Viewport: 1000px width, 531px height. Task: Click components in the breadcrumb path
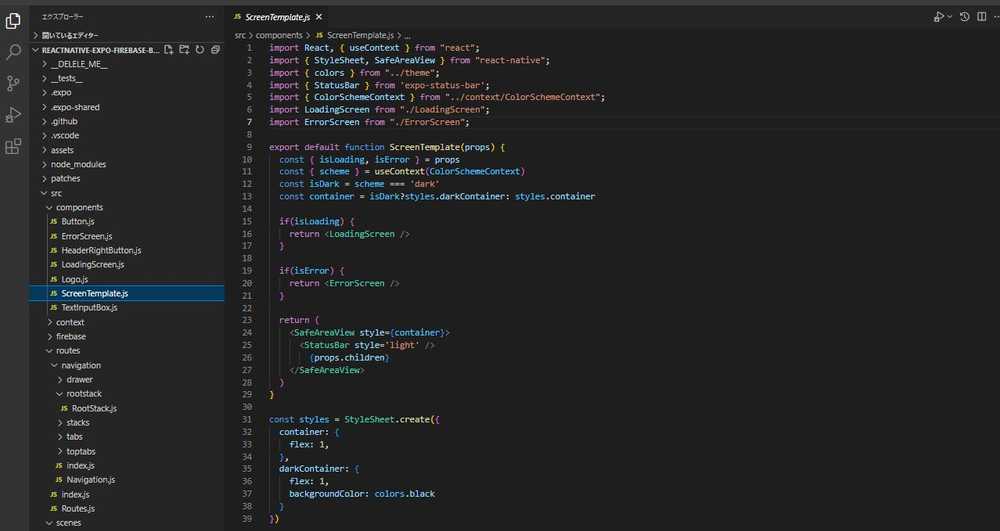coord(279,36)
